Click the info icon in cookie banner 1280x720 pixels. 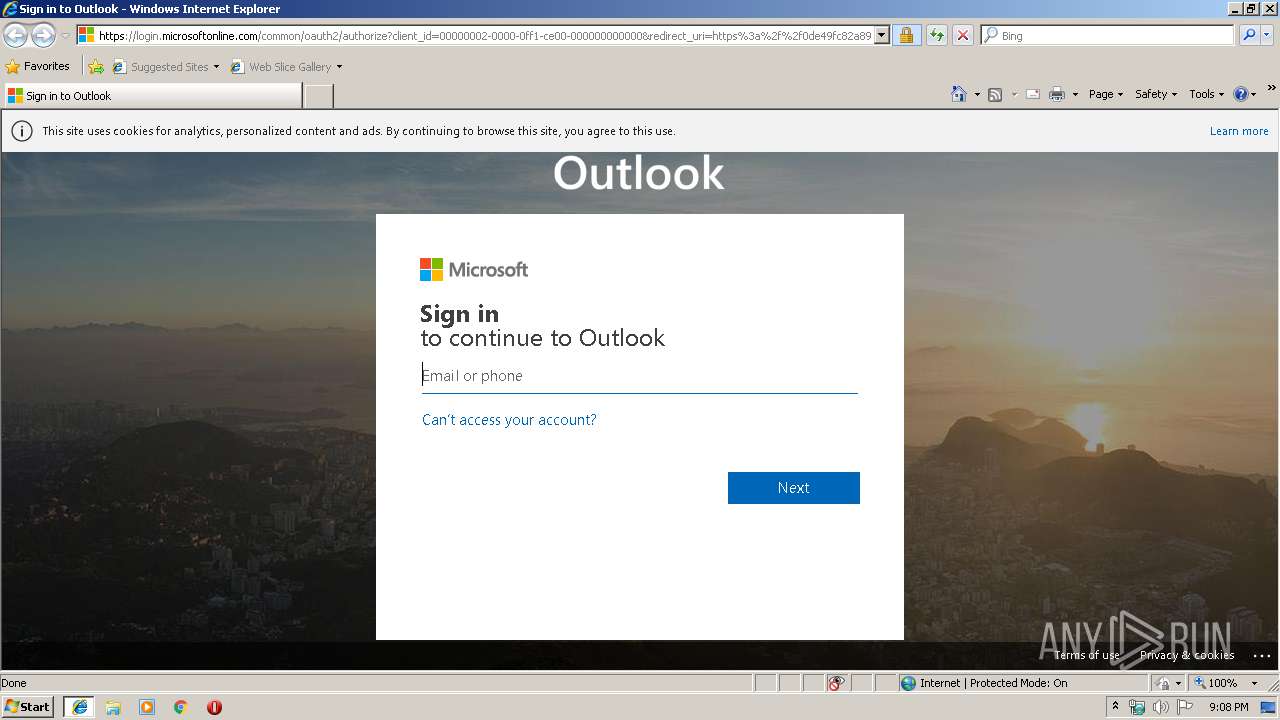point(21,131)
